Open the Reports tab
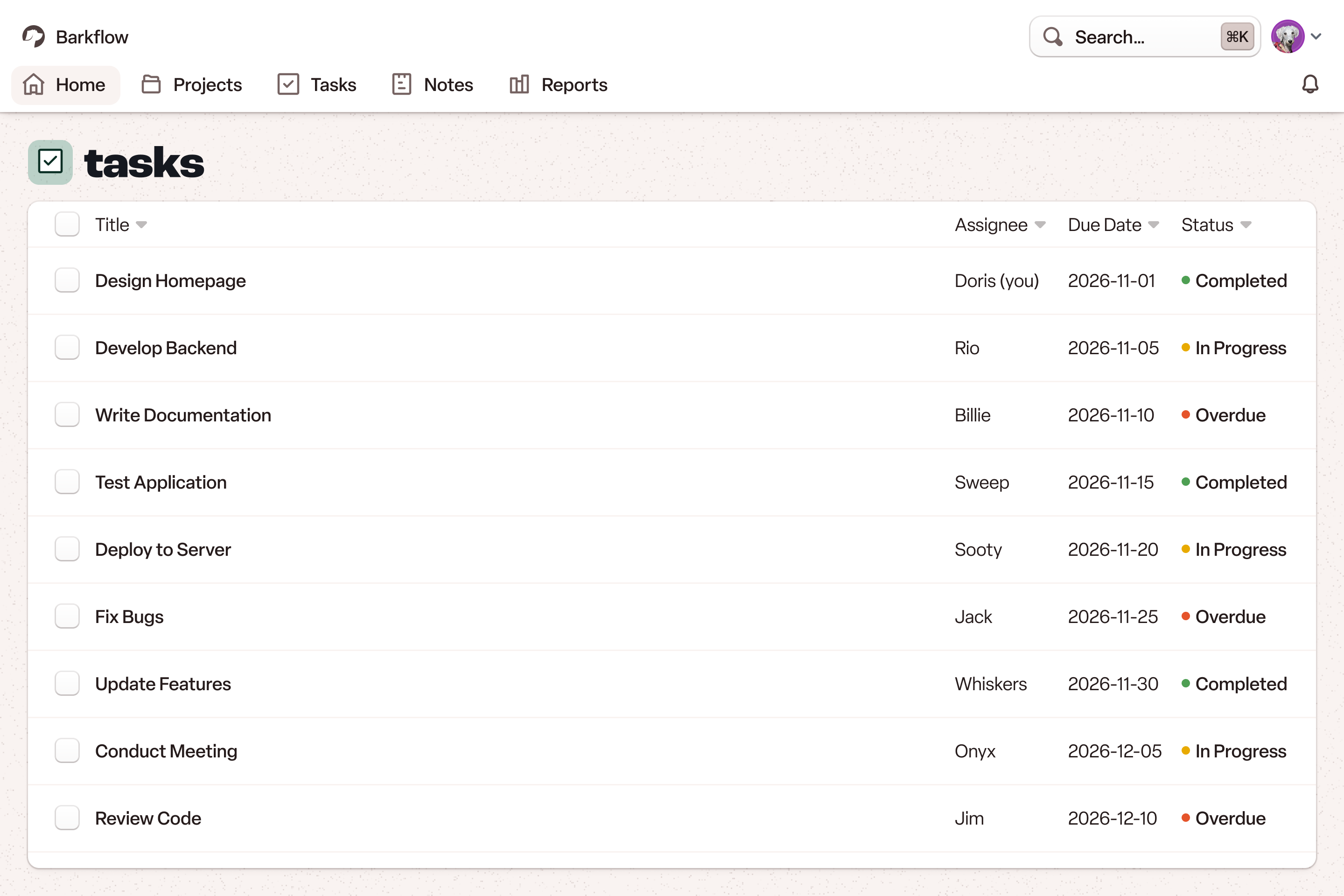1344x896 pixels. pos(558,84)
